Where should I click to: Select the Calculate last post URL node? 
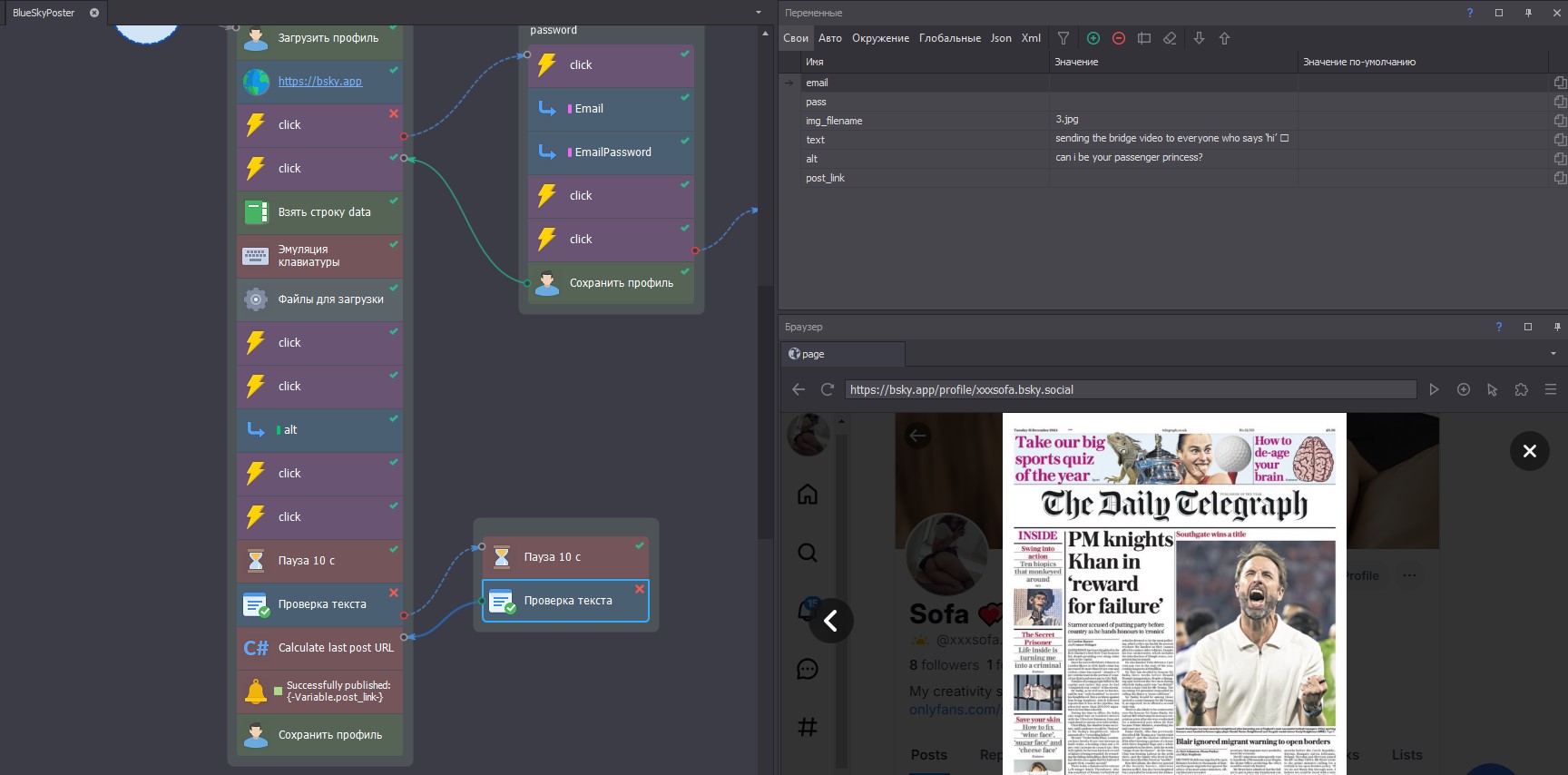319,648
